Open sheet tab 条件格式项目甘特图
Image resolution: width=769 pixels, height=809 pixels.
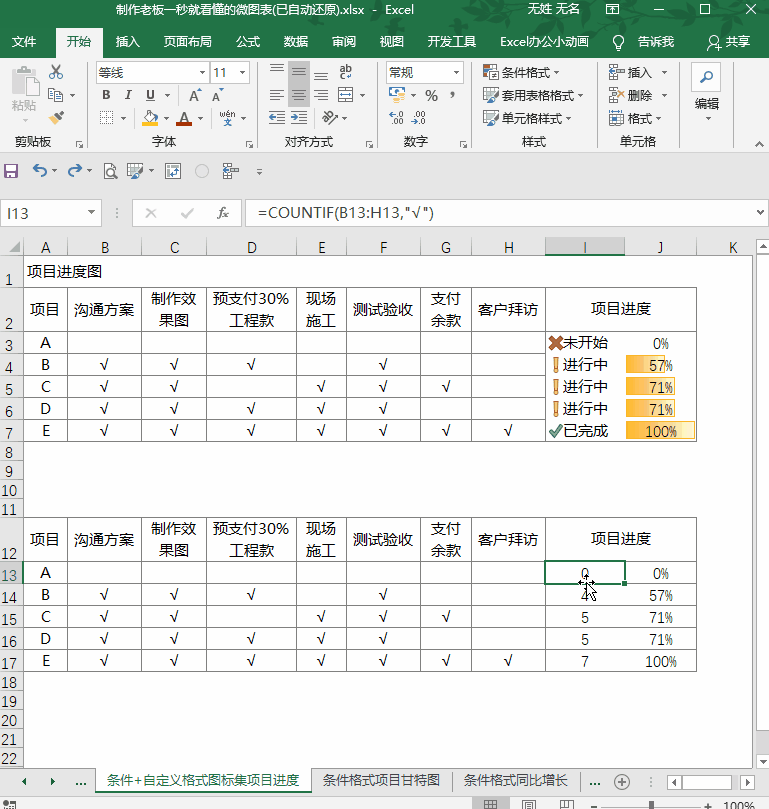click(x=381, y=780)
